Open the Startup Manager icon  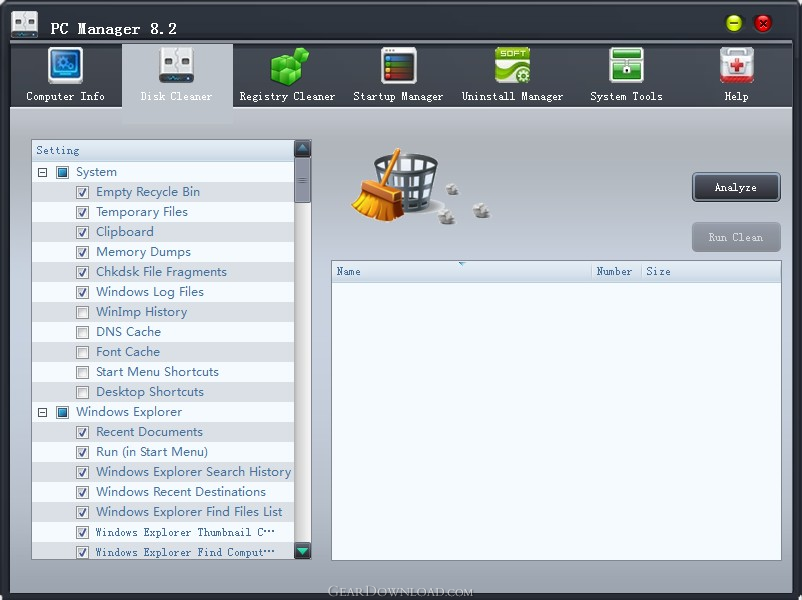399,65
